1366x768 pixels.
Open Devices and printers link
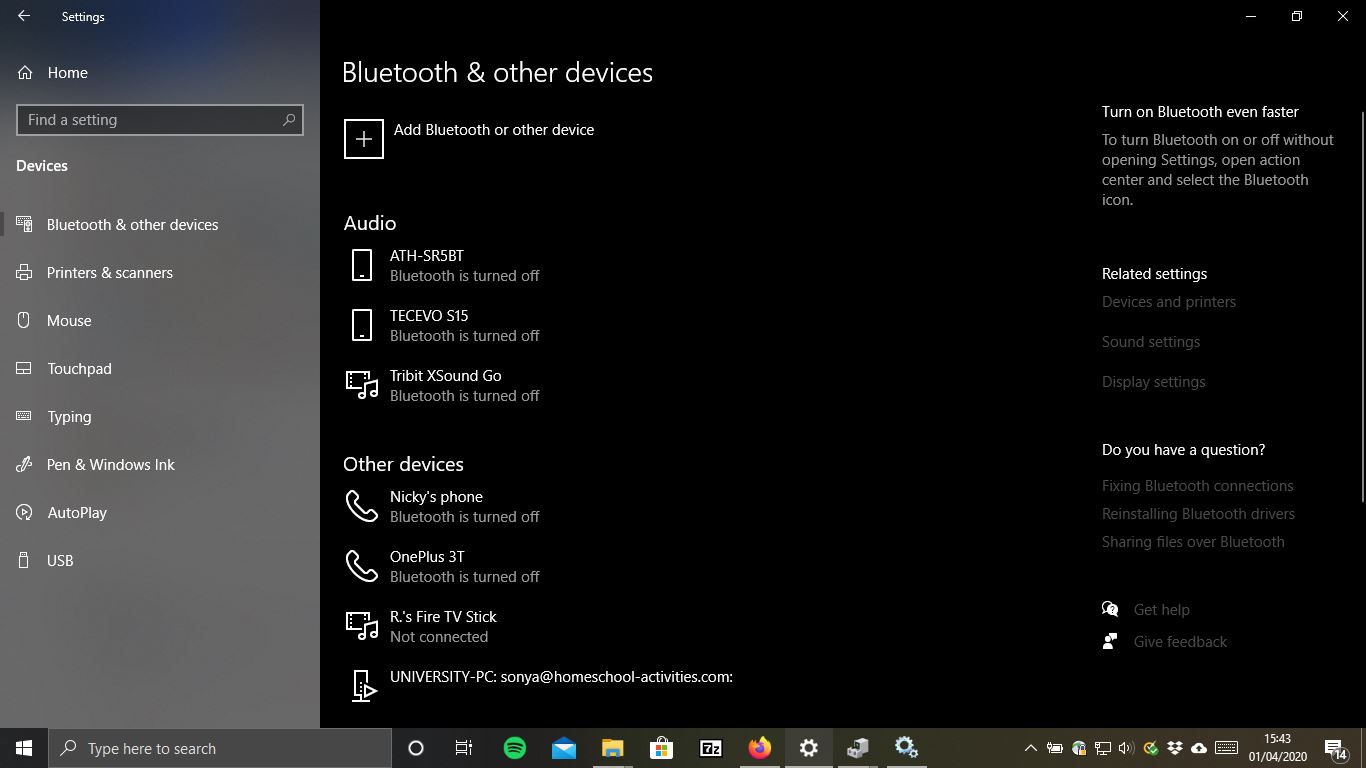pos(1169,302)
